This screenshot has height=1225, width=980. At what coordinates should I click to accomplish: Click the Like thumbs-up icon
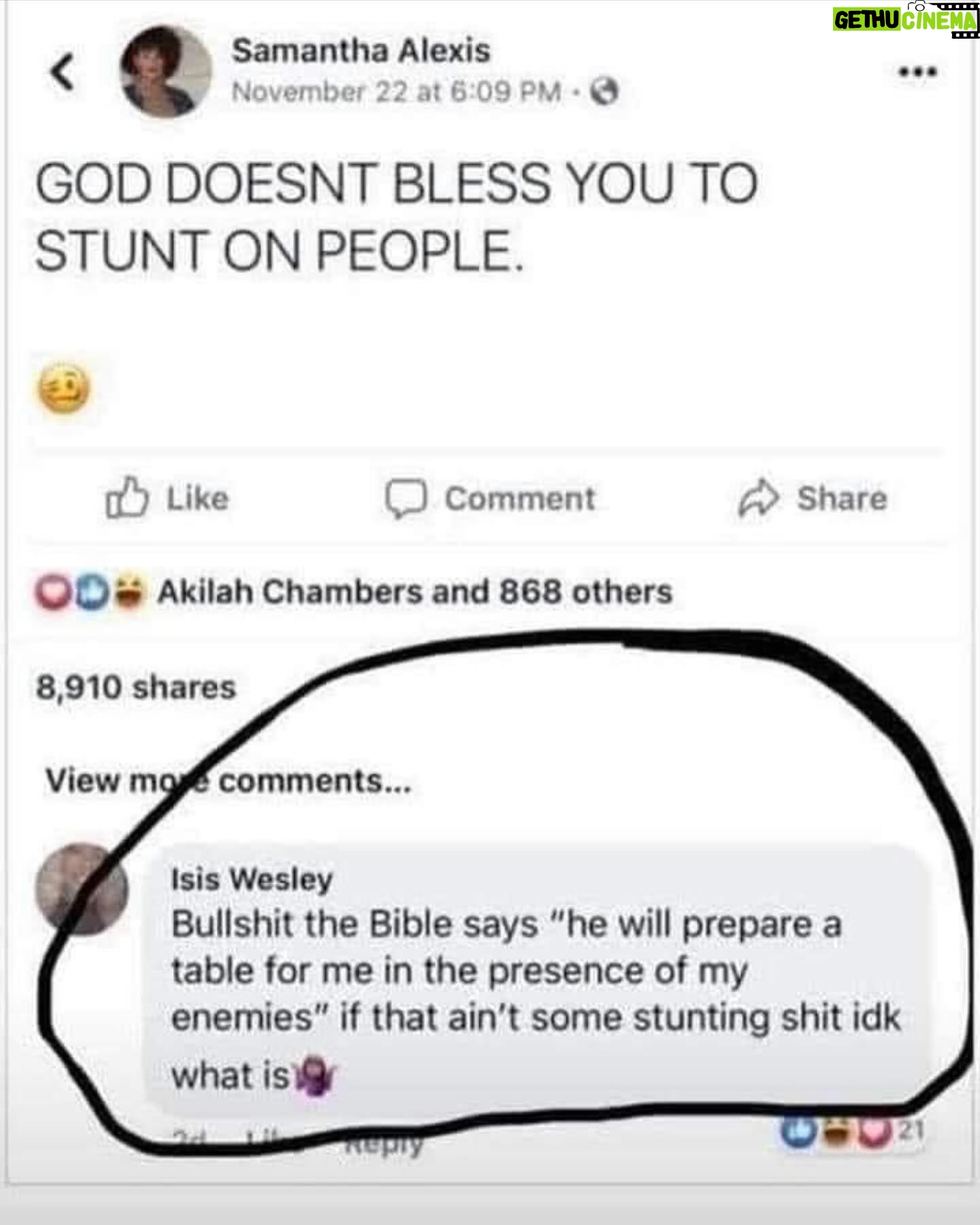(127, 498)
